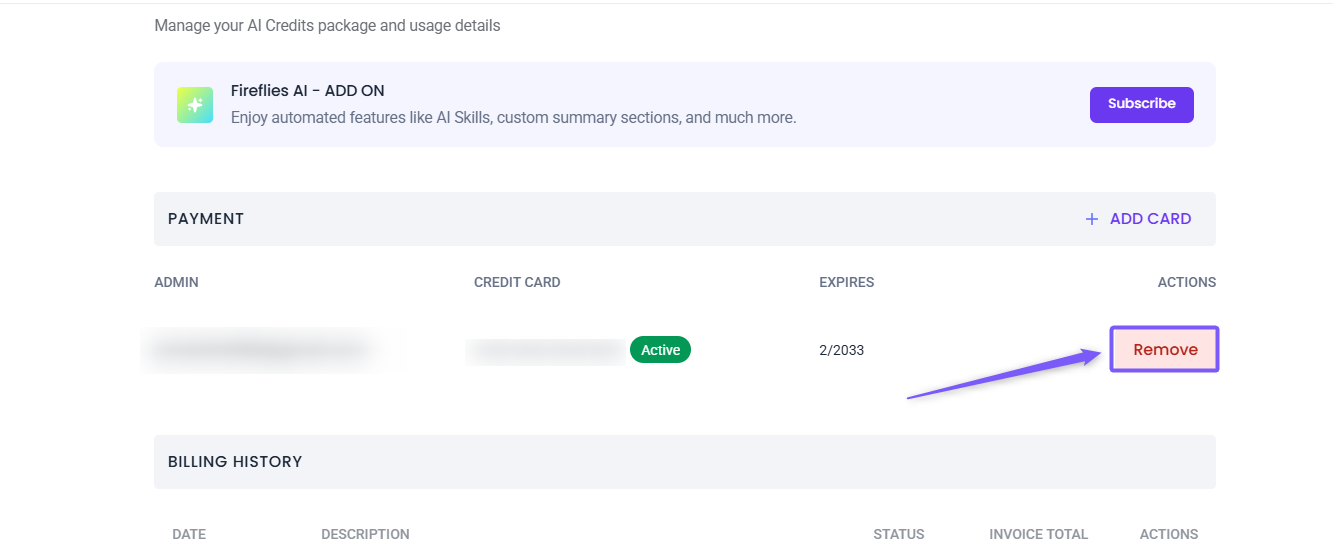Click the DATE column in billing history
Image resolution: width=1333 pixels, height=558 pixels.
point(189,534)
